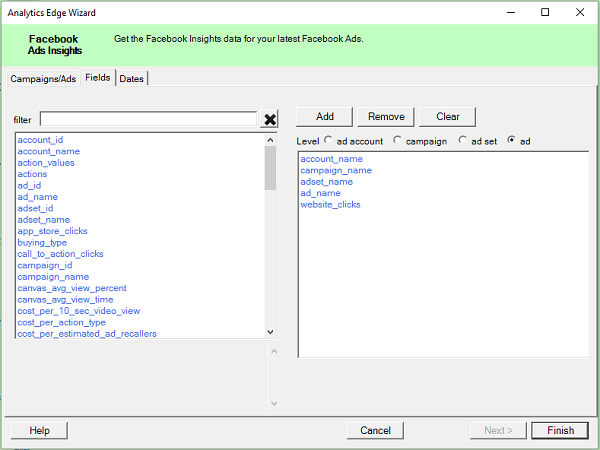Image resolution: width=600 pixels, height=450 pixels.
Task: Select the campaign level radio button
Action: click(398, 140)
